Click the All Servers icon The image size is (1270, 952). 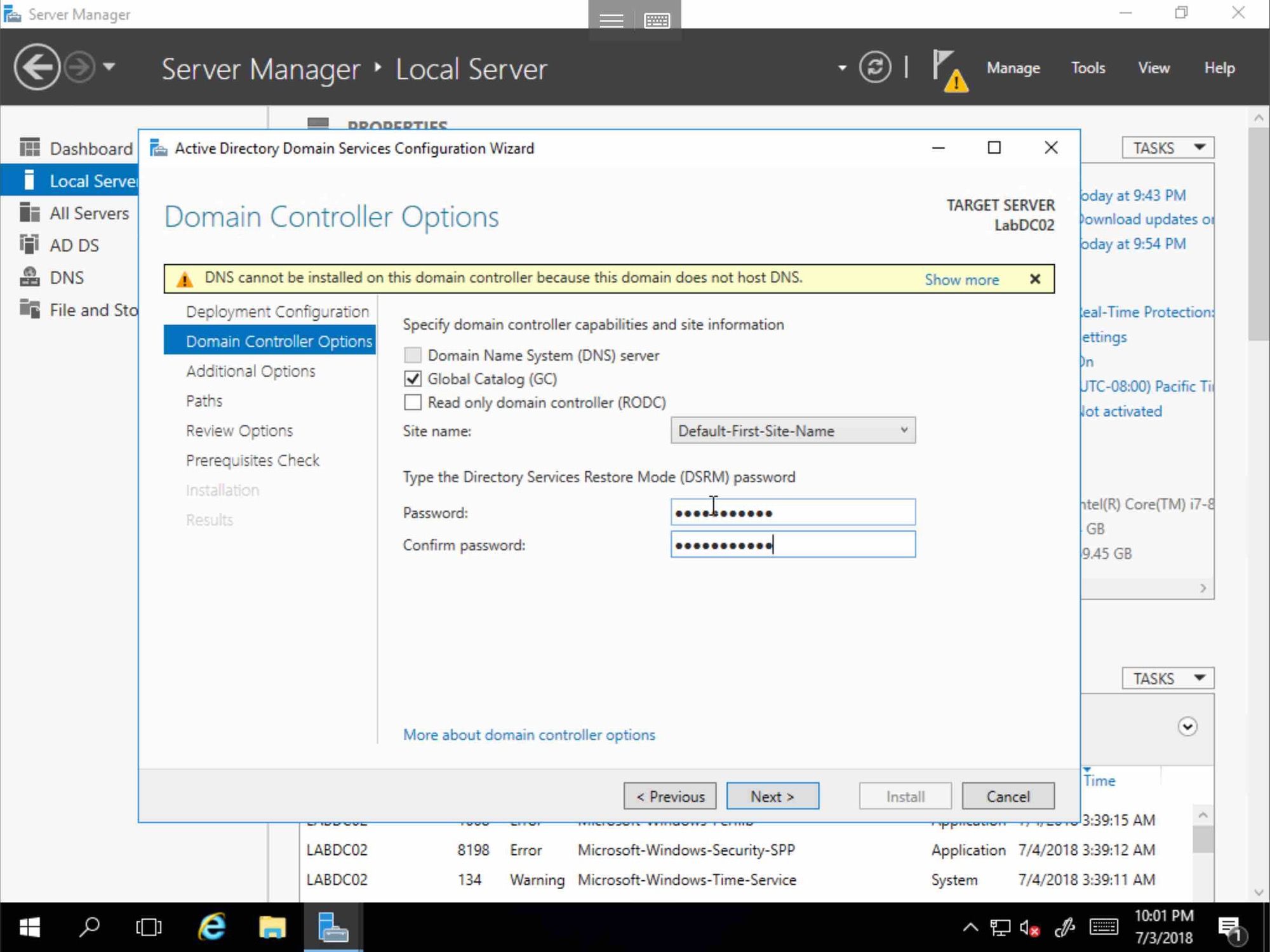pyautogui.click(x=29, y=213)
